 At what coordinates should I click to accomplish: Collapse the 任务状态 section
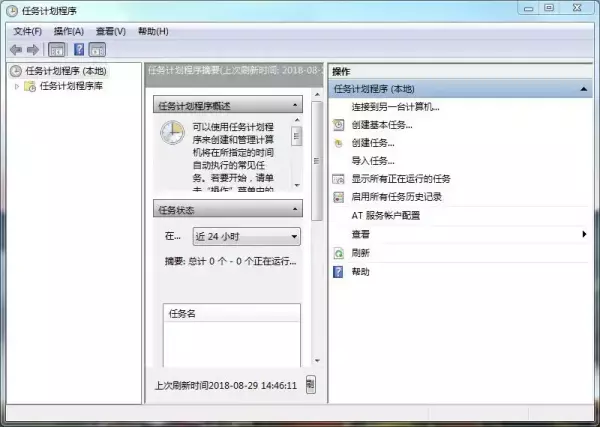tap(295, 209)
